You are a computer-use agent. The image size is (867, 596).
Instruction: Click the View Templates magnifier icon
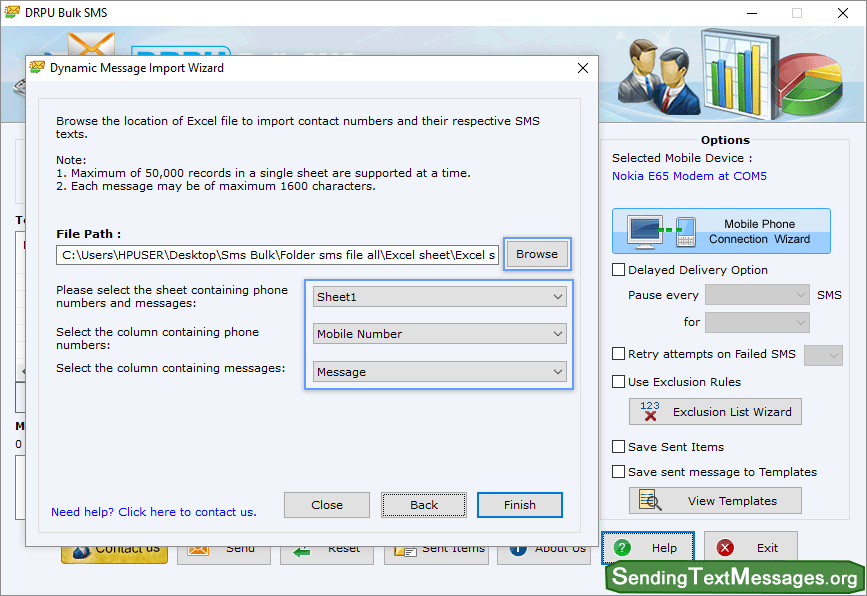[650, 500]
